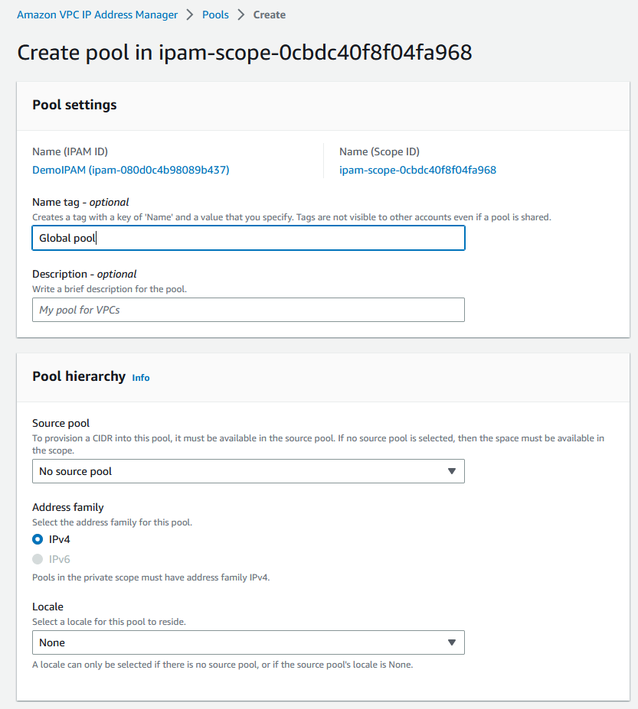Click the arrow icon in Source pool selector
This screenshot has width=638, height=709.
[x=451, y=471]
